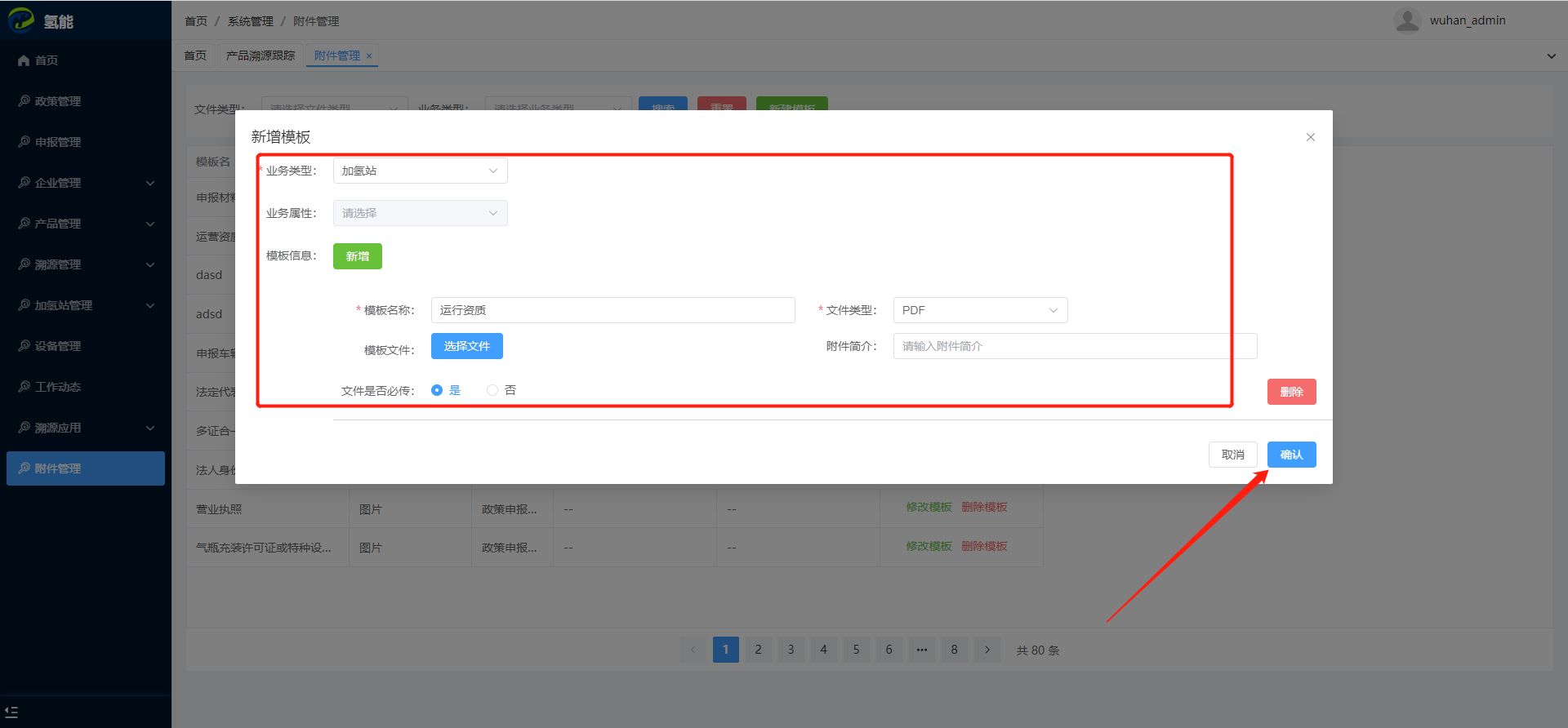Go to pagination page 3
The width and height of the screenshot is (1568, 728).
click(791, 650)
